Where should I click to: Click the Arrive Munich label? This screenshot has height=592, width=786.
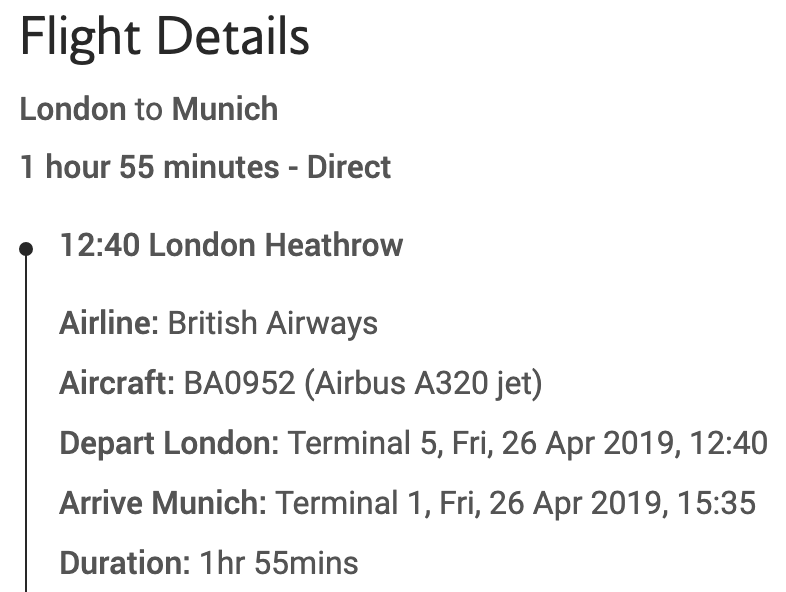163,503
